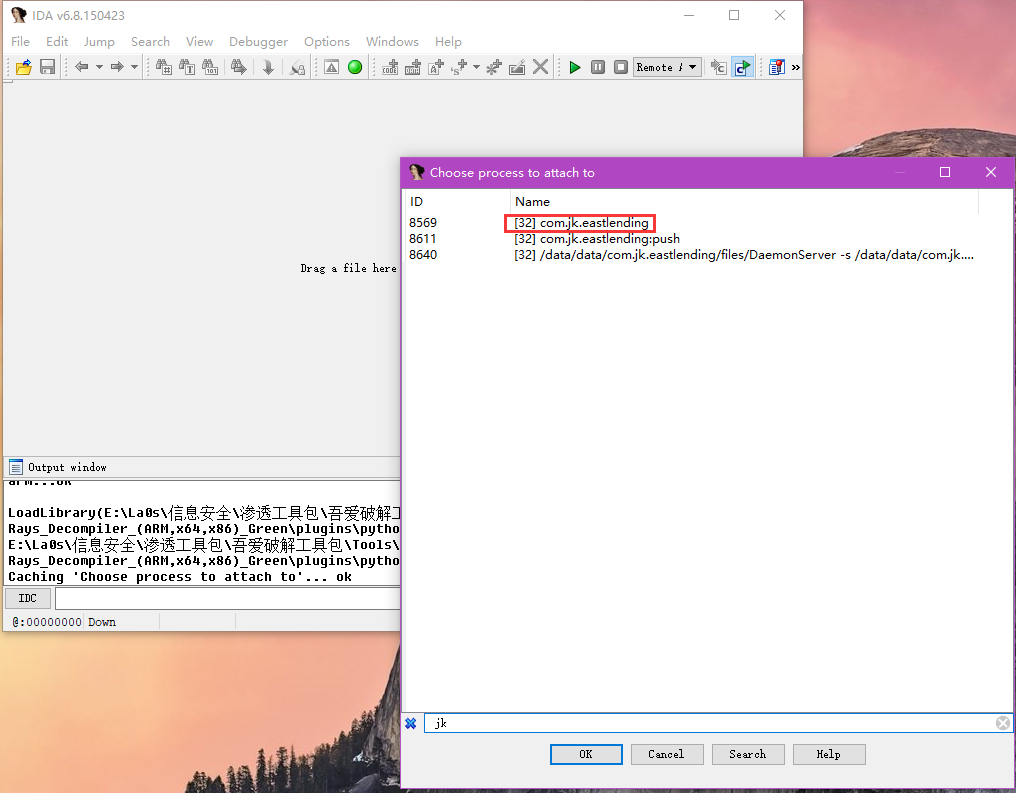Select process 8569 com.jk.eastlending
Screen dimensions: 1016x793
click(x=690, y=223)
